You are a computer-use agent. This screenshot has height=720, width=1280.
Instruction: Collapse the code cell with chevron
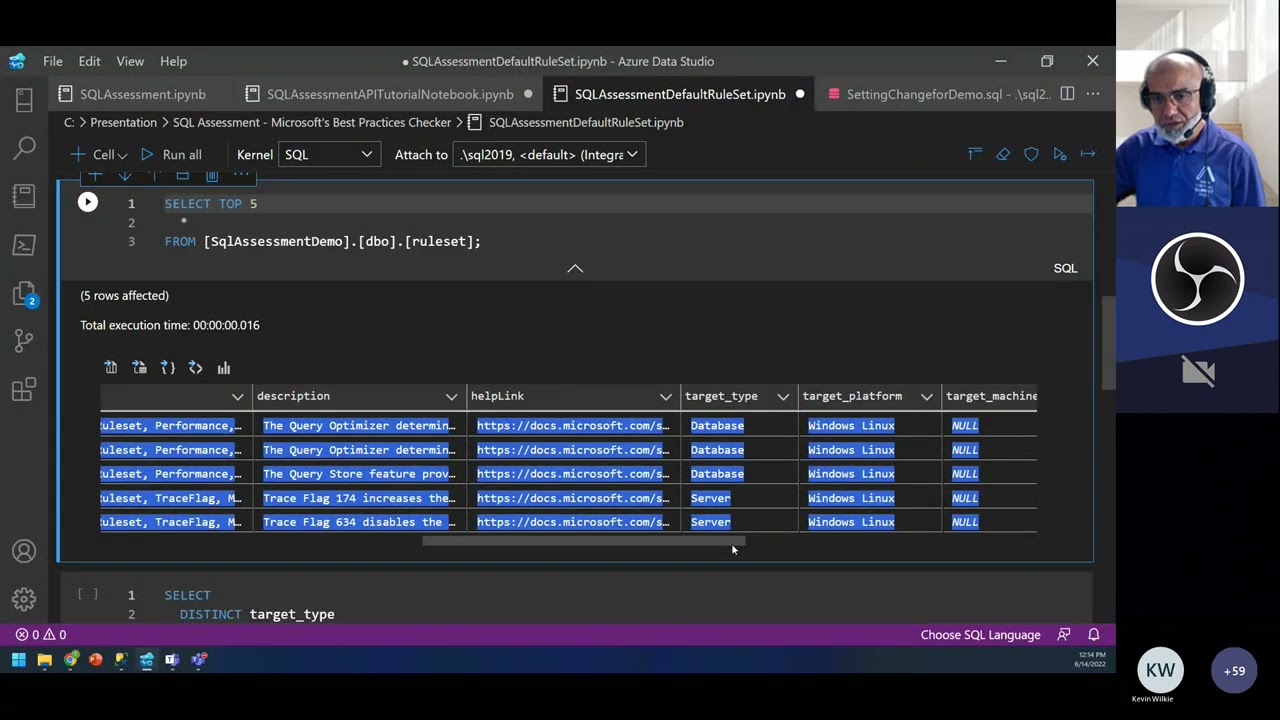(575, 268)
